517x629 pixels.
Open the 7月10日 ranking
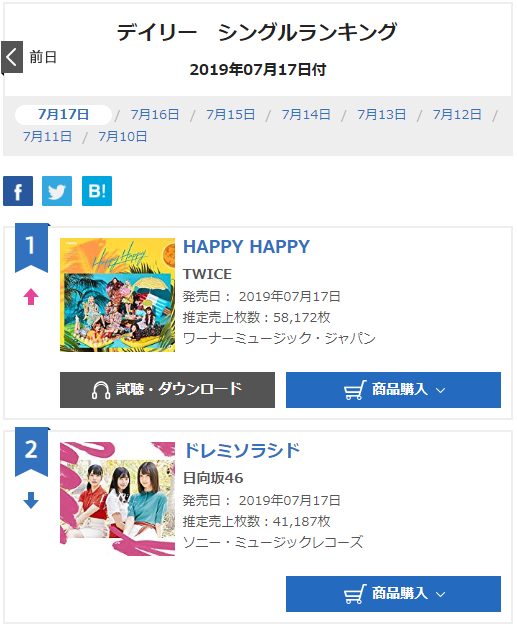(x=123, y=137)
